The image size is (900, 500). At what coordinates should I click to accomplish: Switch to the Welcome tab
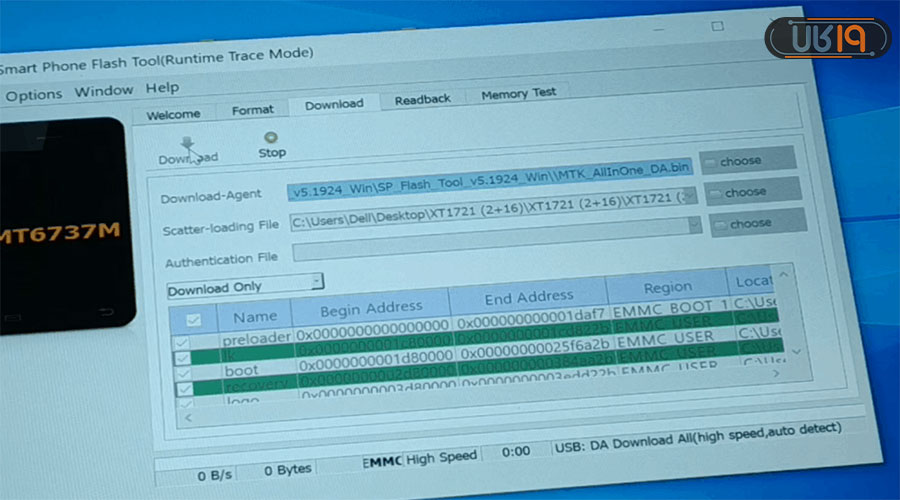pos(173,114)
